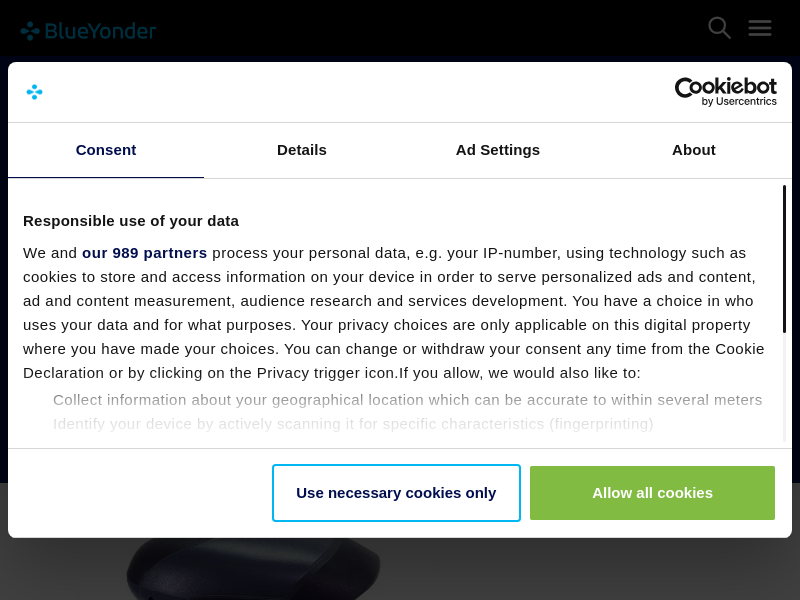Click the small blue logo in the cookie dialog
The height and width of the screenshot is (600, 800).
point(34,92)
